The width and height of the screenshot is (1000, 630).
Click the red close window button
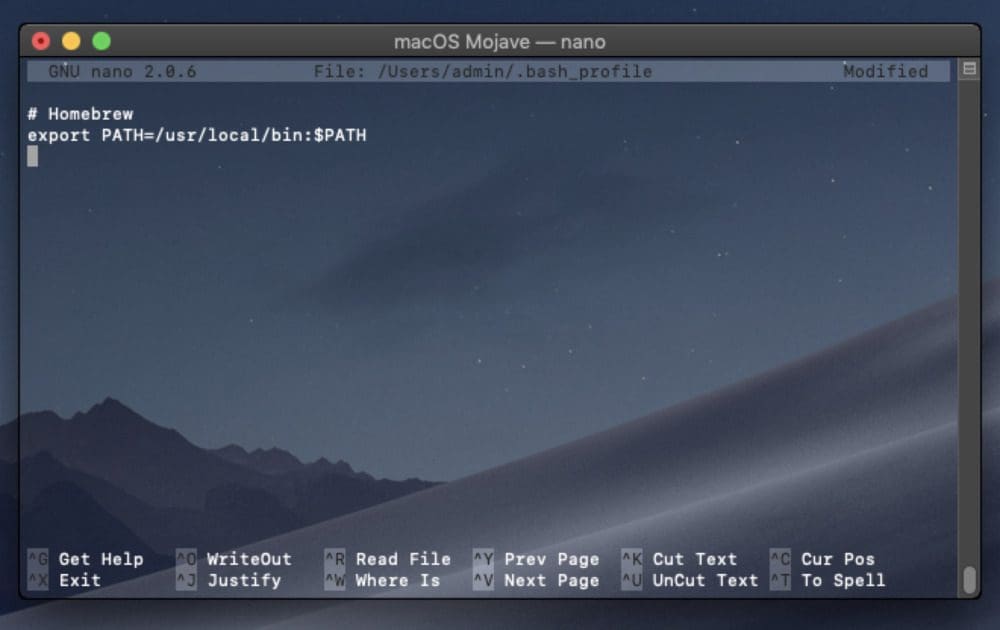point(41,41)
